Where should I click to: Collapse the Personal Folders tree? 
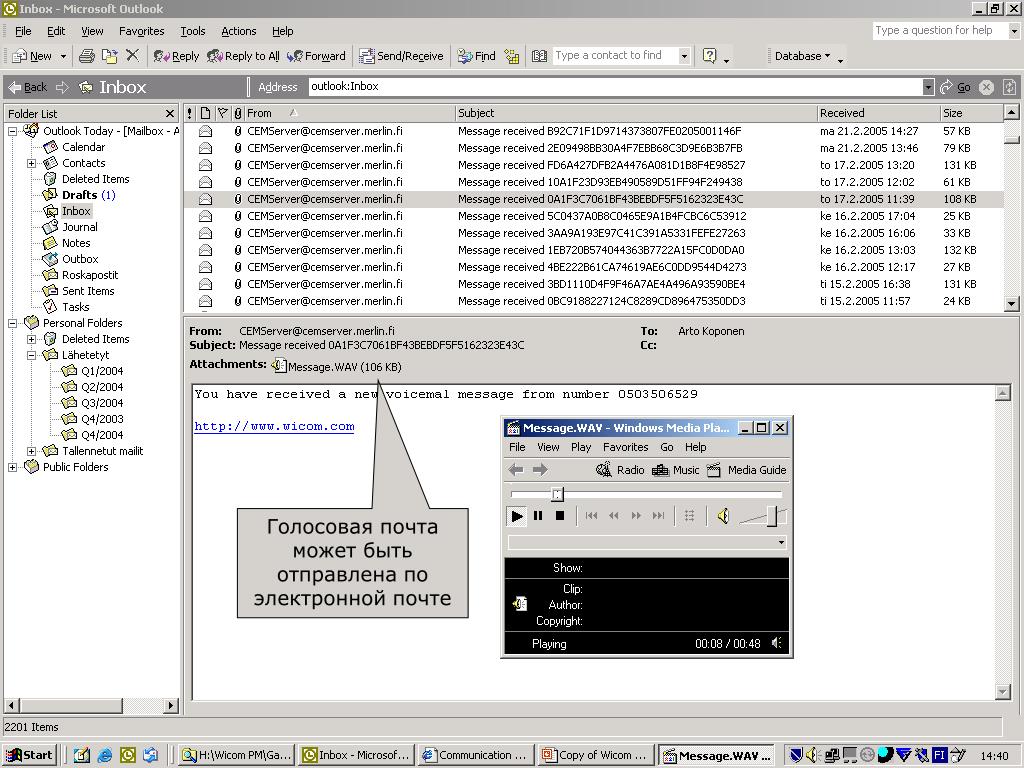[12, 323]
